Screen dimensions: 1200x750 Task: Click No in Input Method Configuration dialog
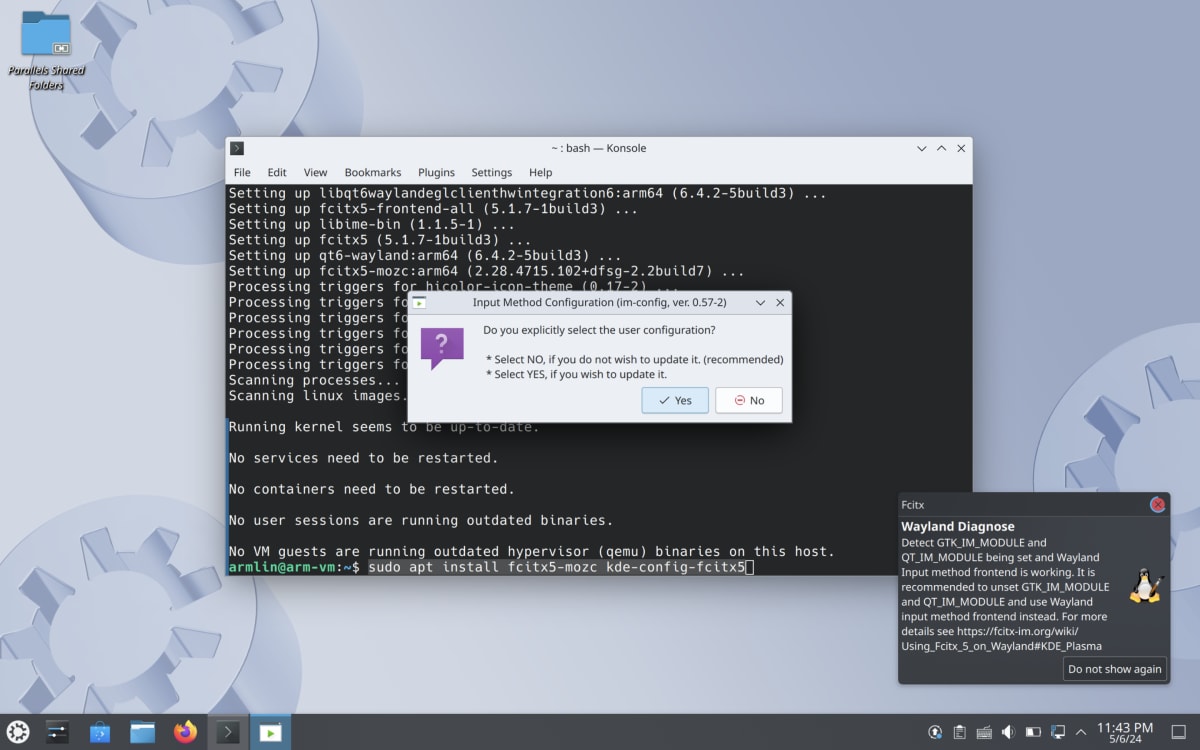click(749, 400)
